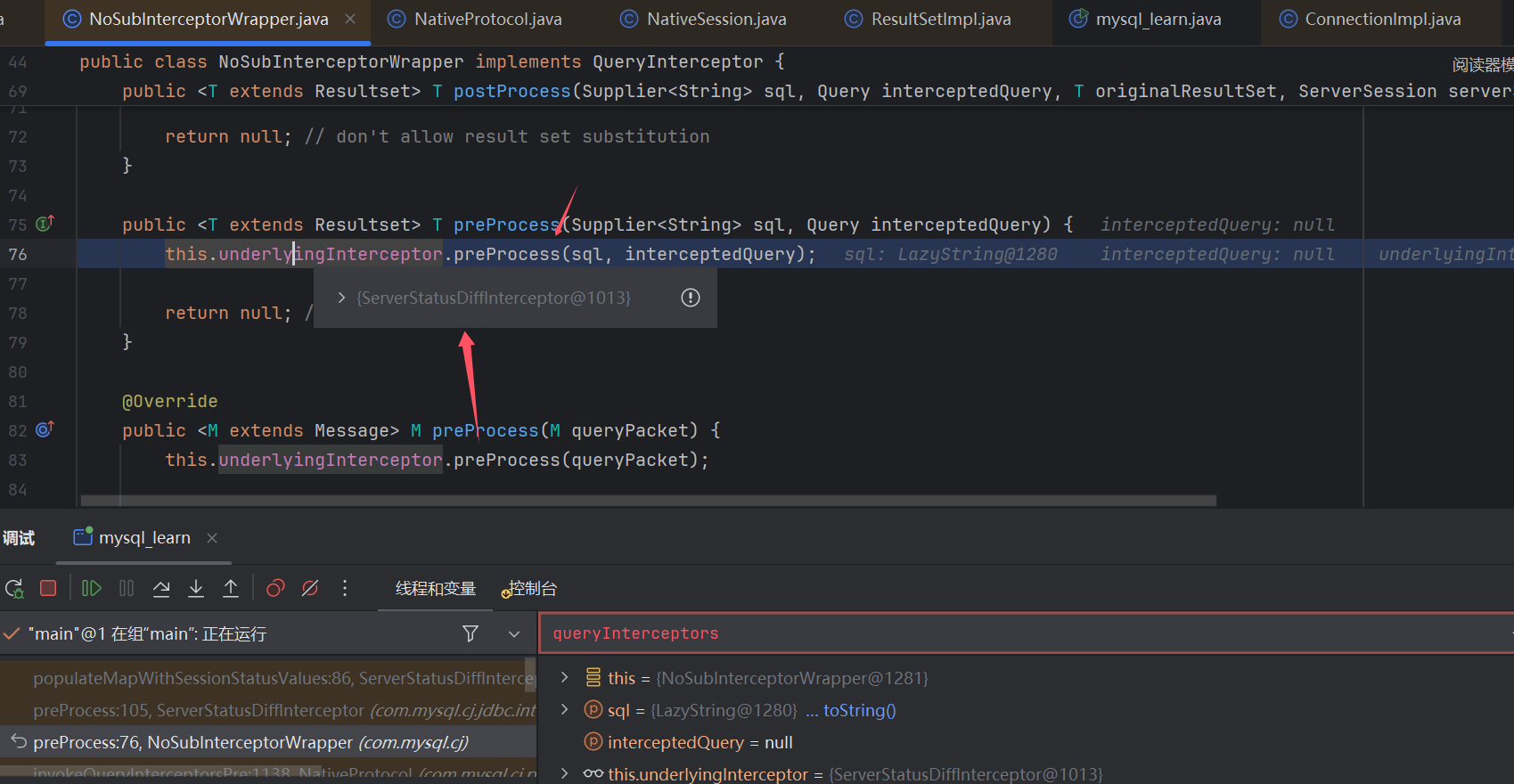
Task: Click line number 76 in gutter
Action: click(18, 254)
